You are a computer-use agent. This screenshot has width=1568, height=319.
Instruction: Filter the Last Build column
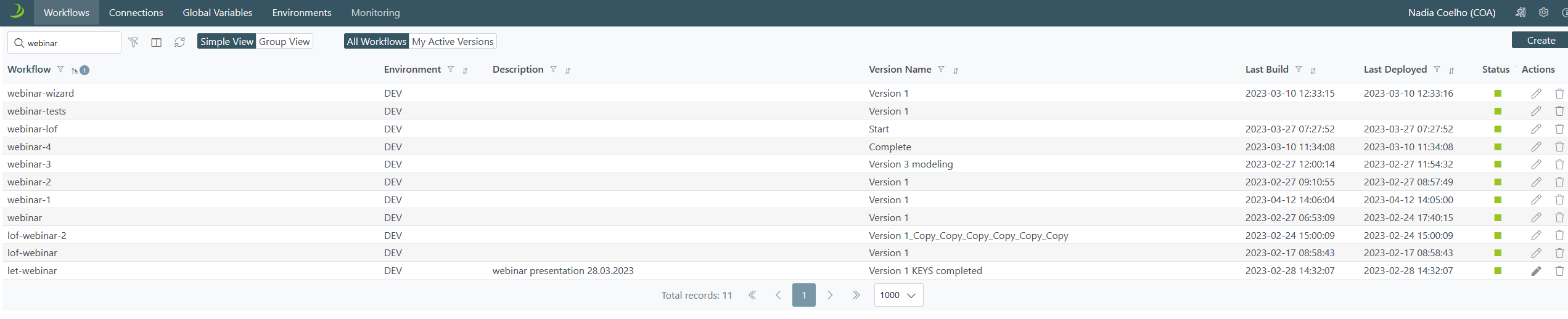pyautogui.click(x=1299, y=70)
